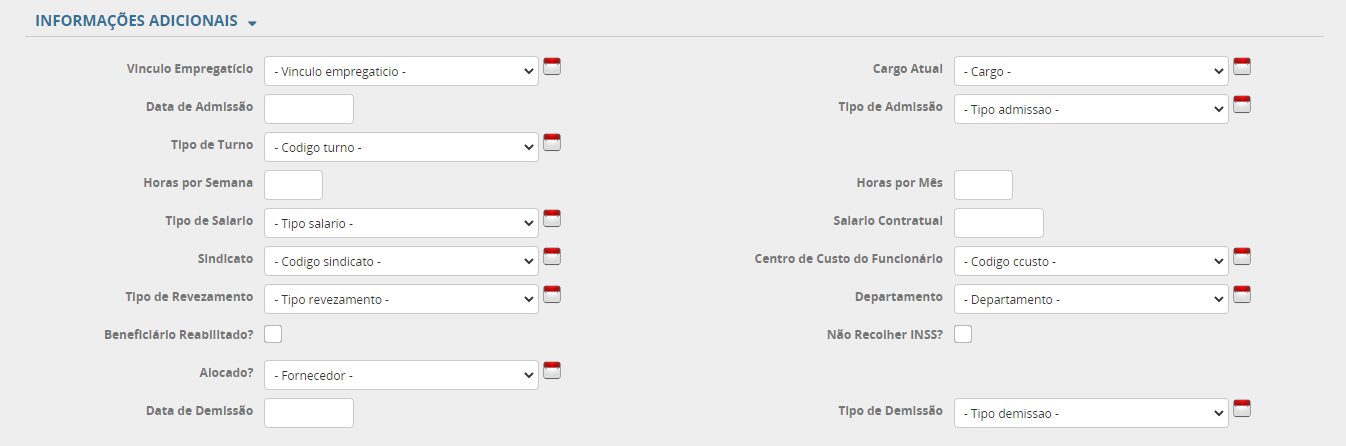Click the icon next to Alocado dropdown
Viewport: 1346px width, 446px height.
point(552,371)
